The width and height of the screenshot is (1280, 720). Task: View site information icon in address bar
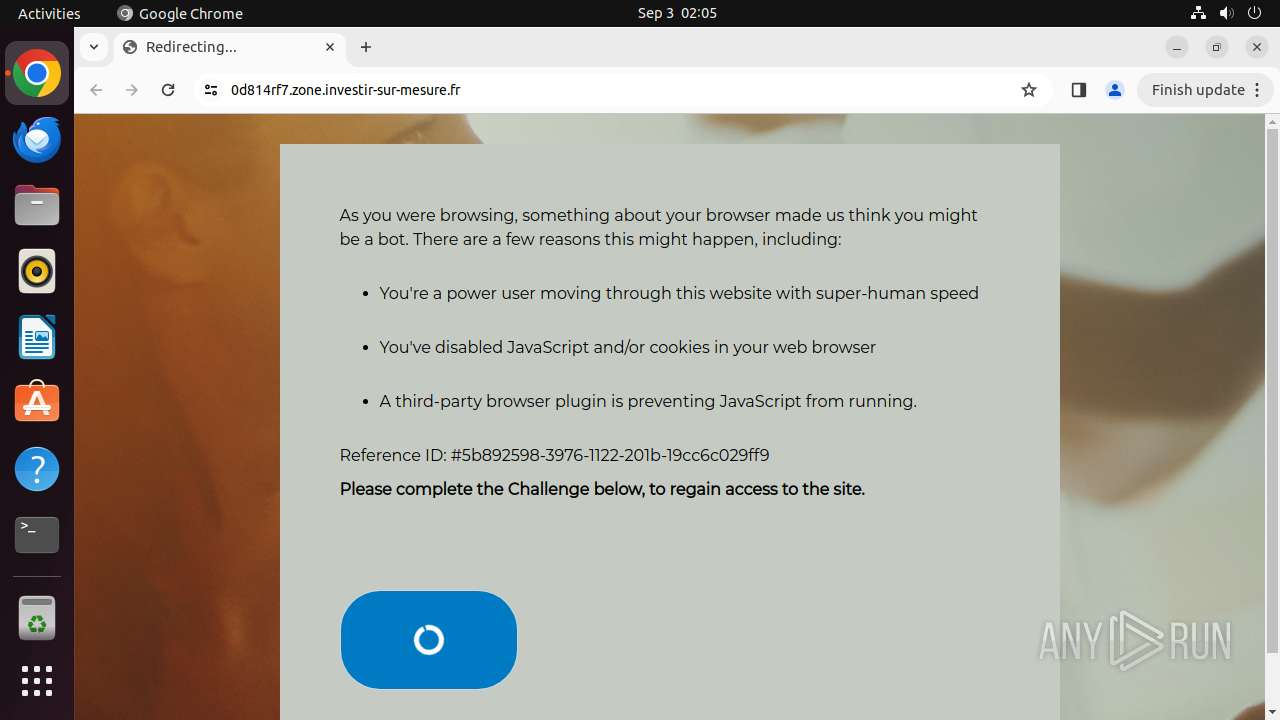(x=210, y=90)
